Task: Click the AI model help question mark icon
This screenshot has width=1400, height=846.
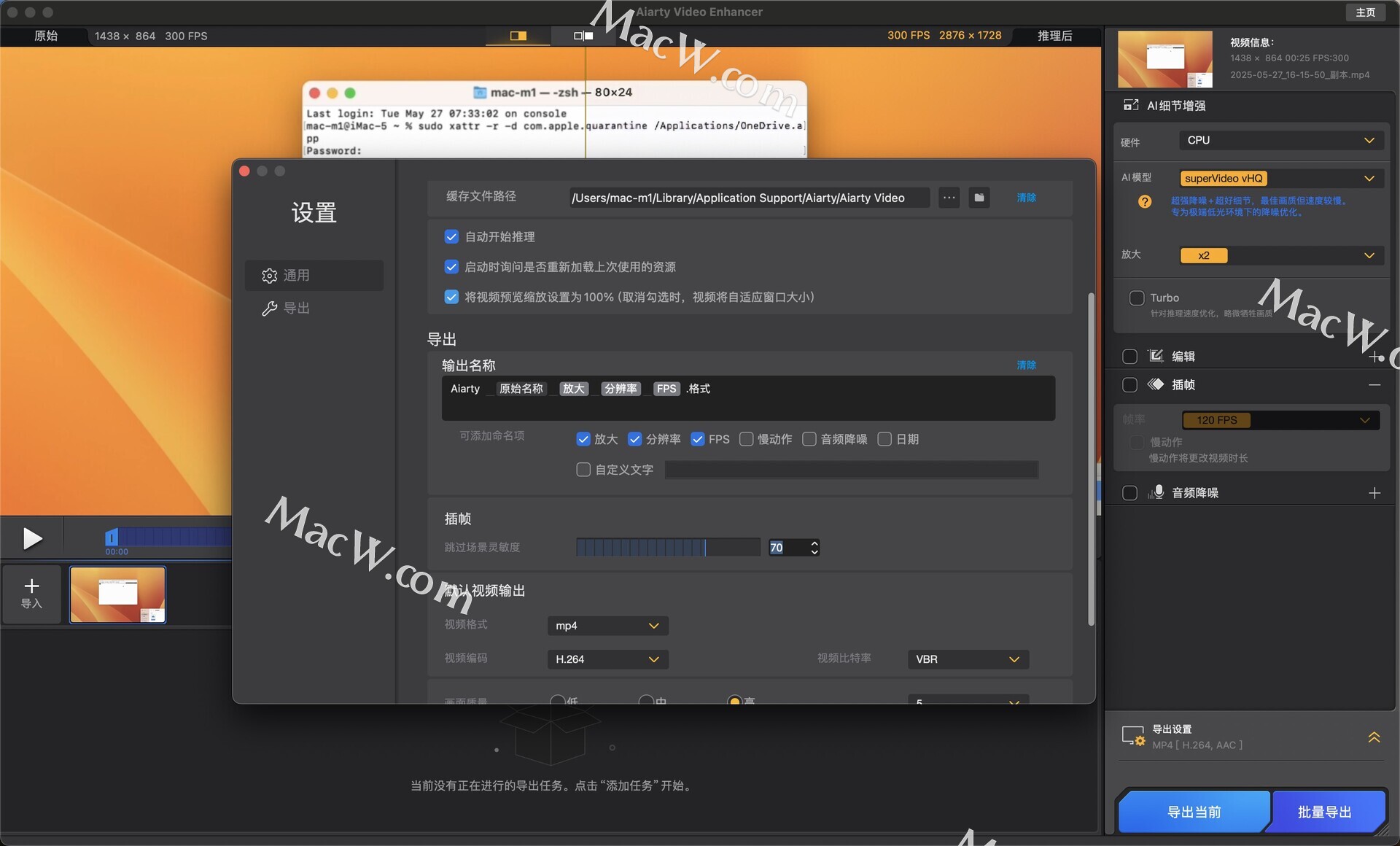Action: 1145,202
